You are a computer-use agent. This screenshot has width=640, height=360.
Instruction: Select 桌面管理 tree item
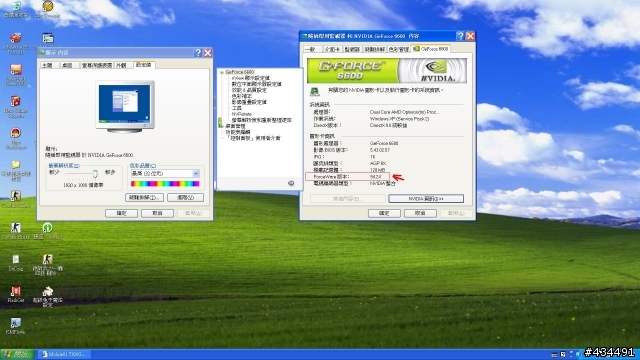click(x=235, y=126)
